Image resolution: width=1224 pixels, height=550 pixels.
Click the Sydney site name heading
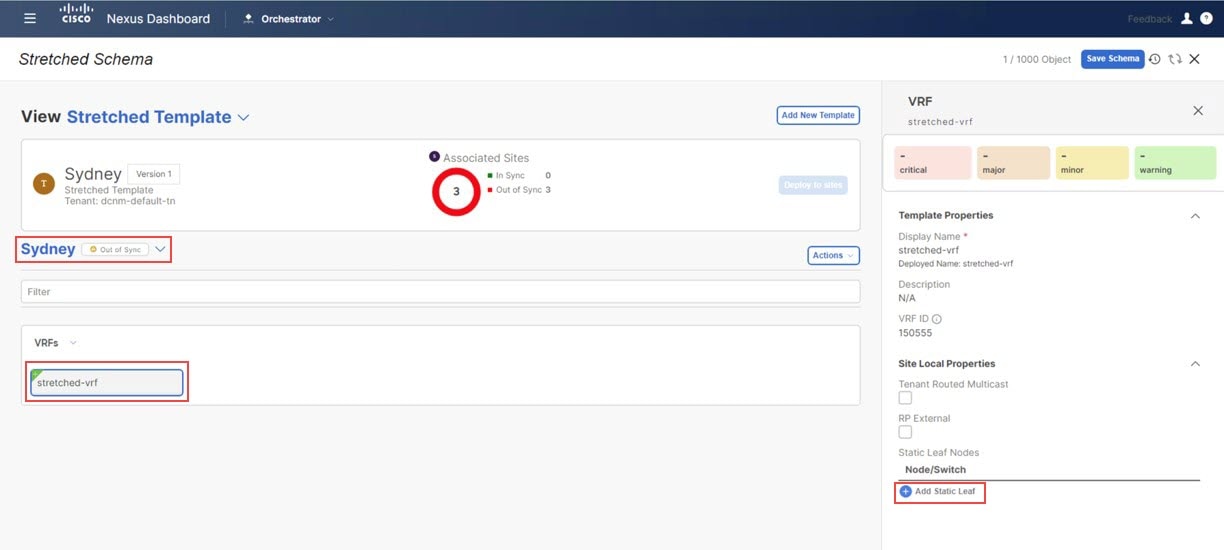click(x=48, y=249)
